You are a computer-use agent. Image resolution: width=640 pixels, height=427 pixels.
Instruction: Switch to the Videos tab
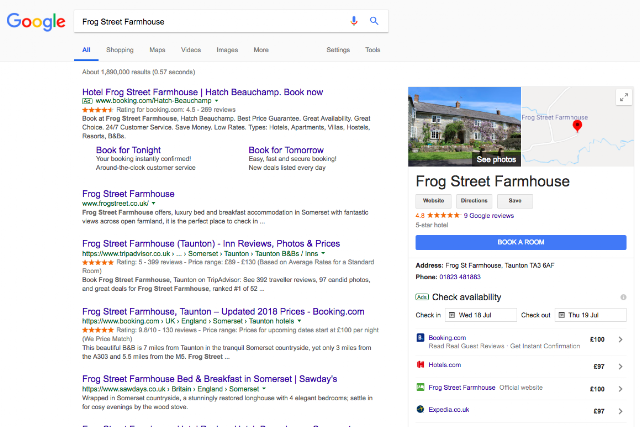(191, 50)
